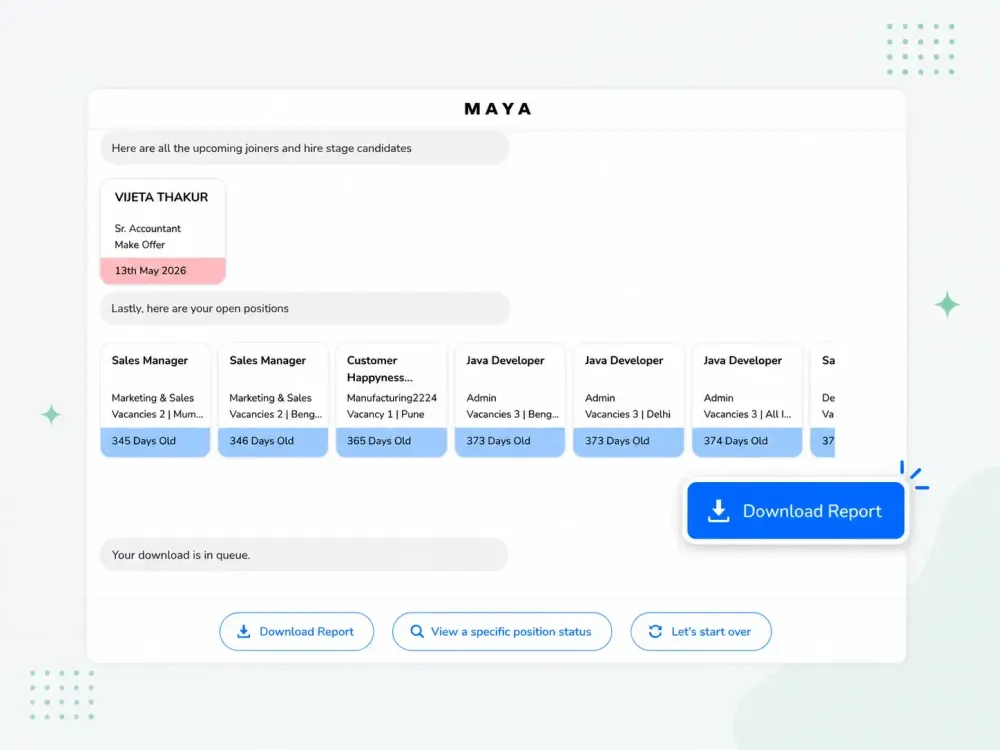
Task: Click 'Vacancy 1 | Pune' text
Action: point(385,414)
